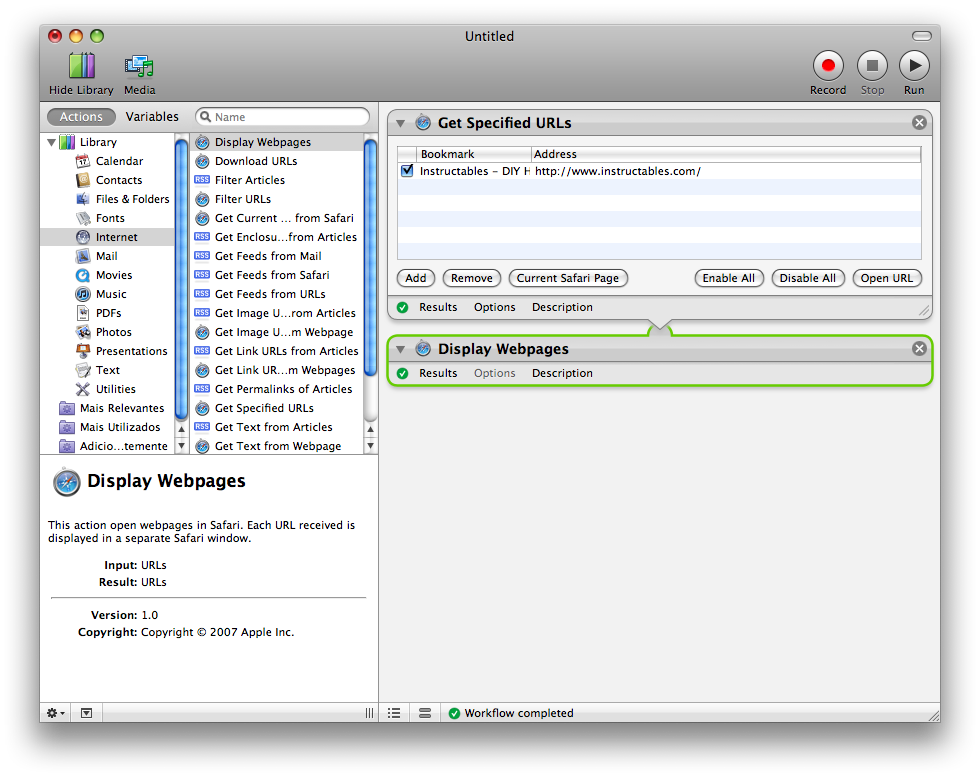Select Filter URLs action
Screen dimensions: 980x777
pyautogui.click(x=278, y=199)
